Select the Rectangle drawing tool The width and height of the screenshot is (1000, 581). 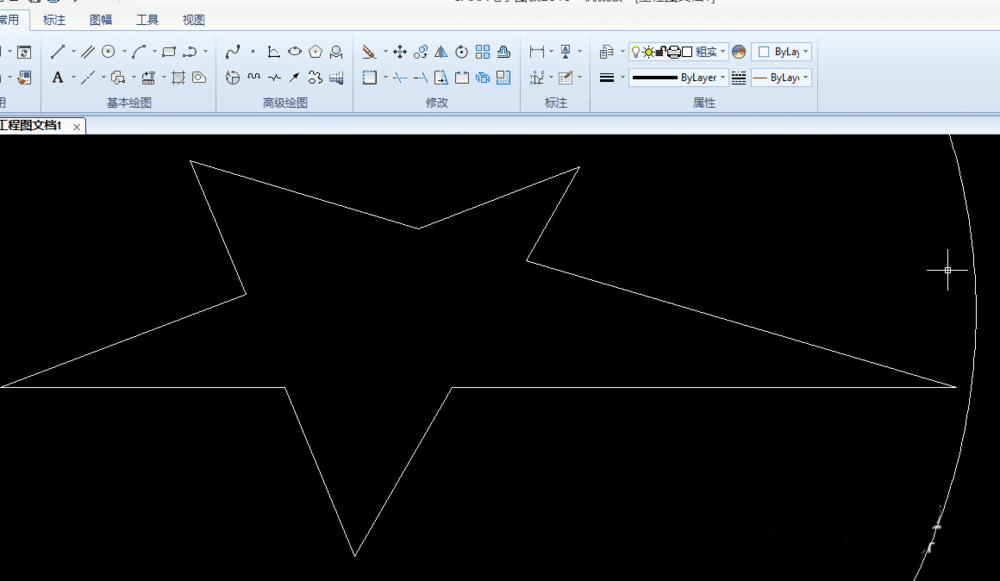click(168, 52)
